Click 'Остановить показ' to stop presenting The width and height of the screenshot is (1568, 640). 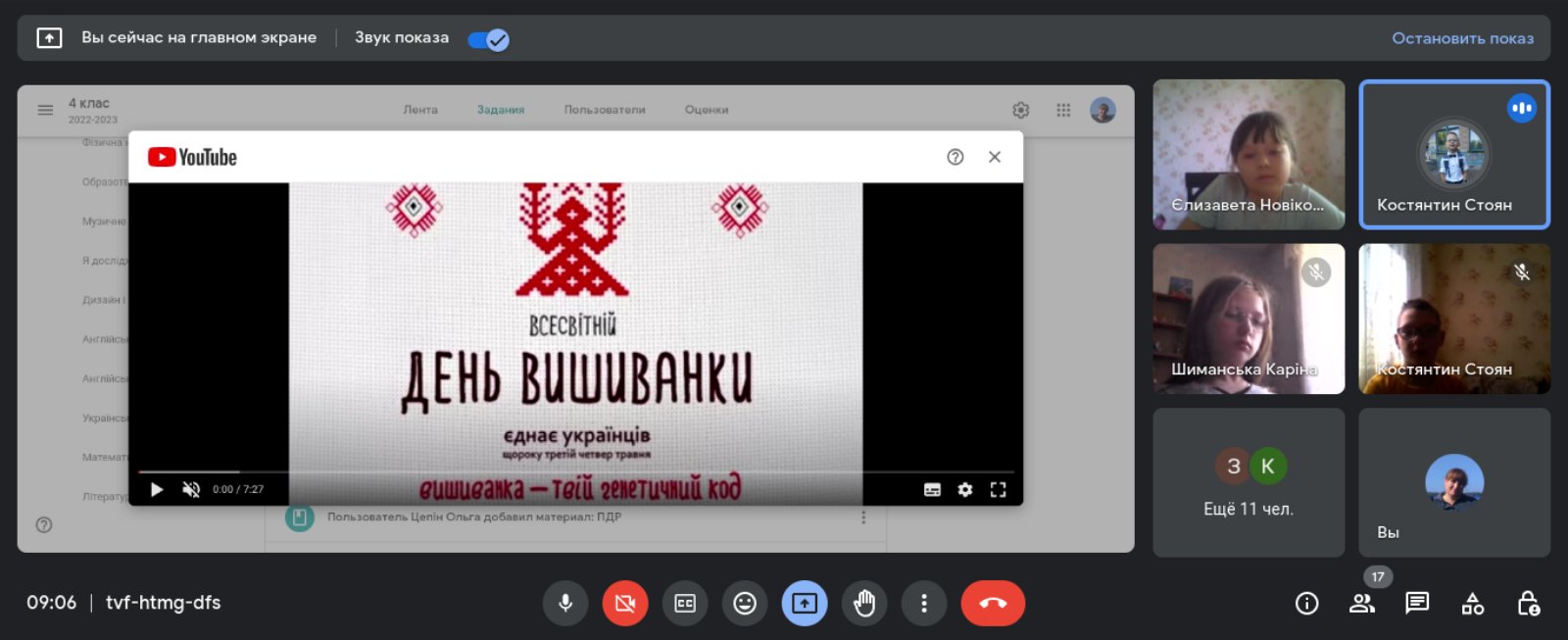[1462, 38]
